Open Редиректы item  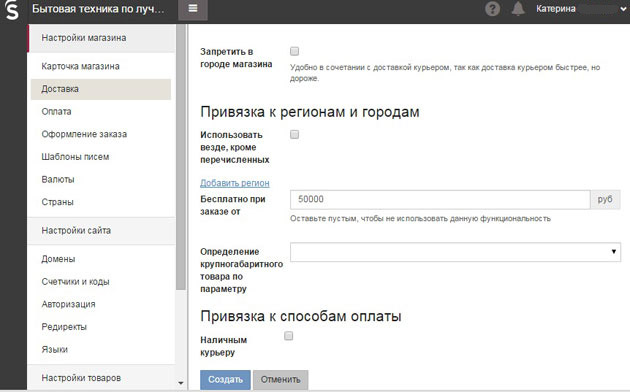(x=64, y=327)
